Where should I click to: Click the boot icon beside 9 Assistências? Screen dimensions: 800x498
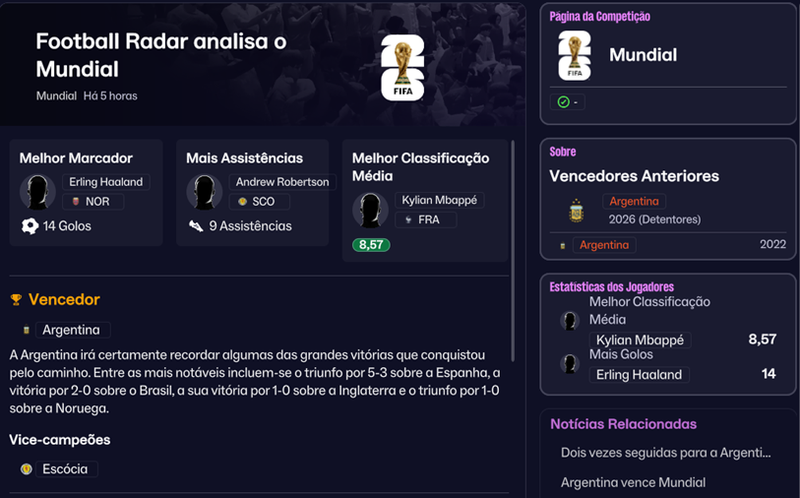click(x=196, y=226)
